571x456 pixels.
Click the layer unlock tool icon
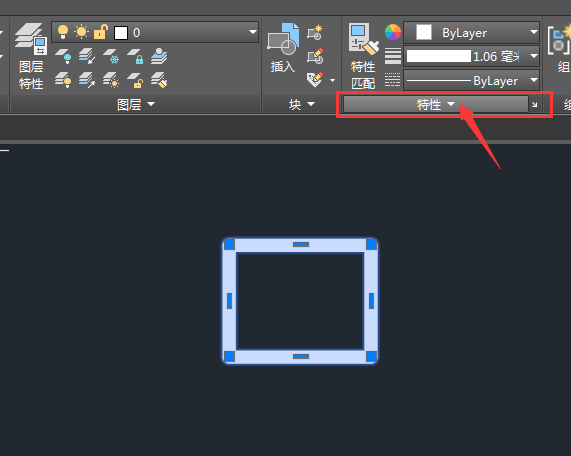coord(135,80)
